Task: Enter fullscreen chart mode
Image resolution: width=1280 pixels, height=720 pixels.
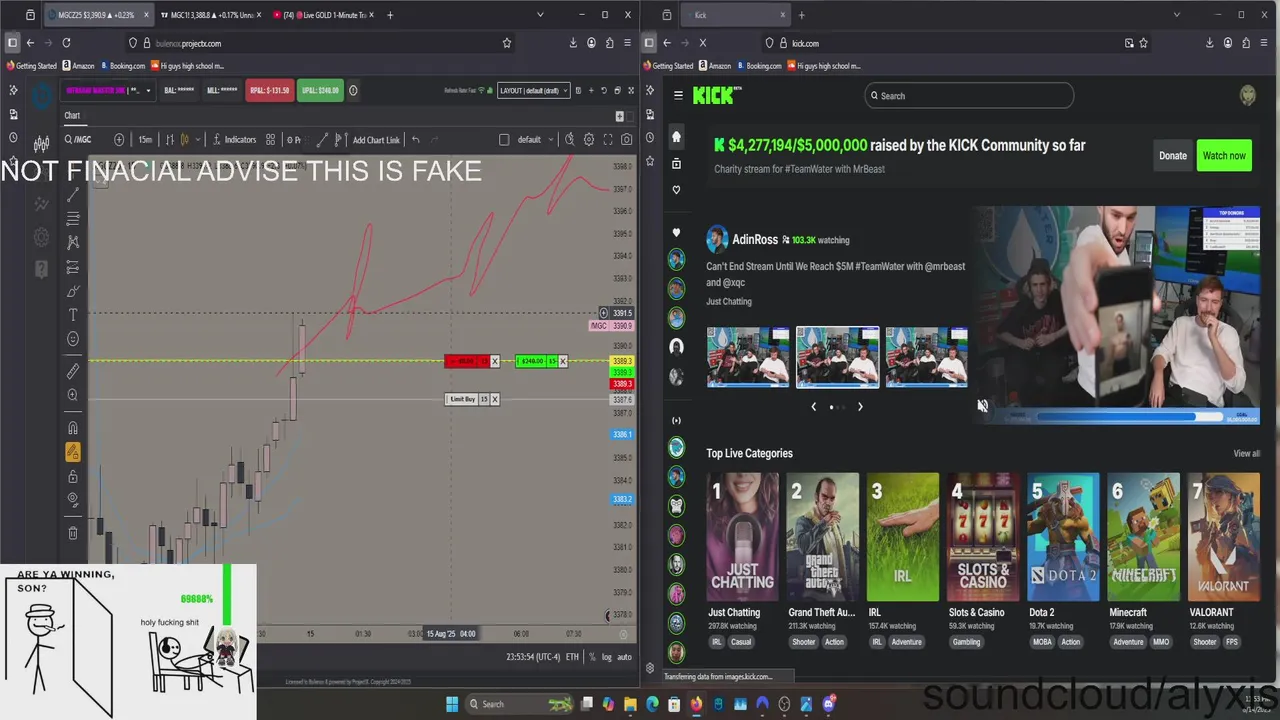Action: pyautogui.click(x=608, y=140)
